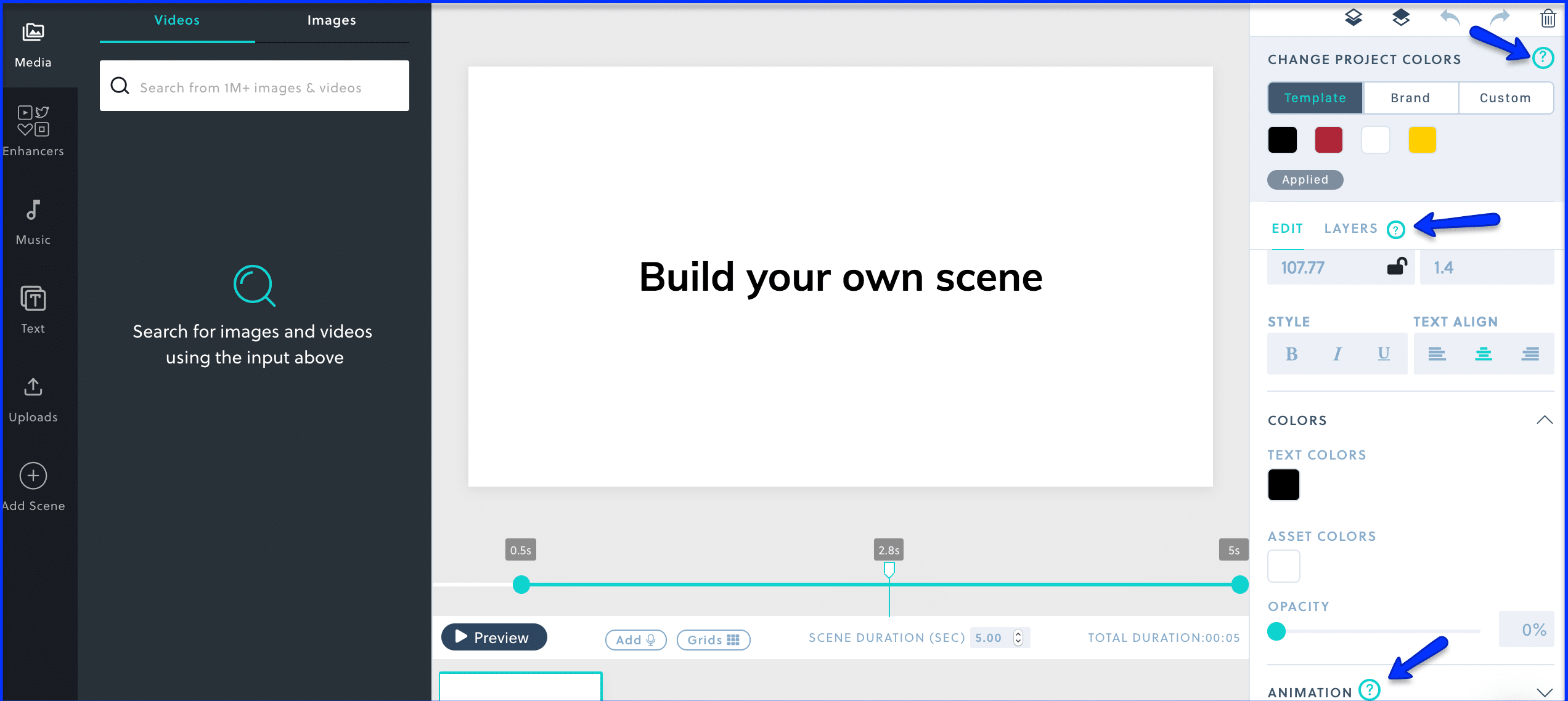The width and height of the screenshot is (1568, 701).
Task: Click the Grids button
Action: [x=713, y=640]
